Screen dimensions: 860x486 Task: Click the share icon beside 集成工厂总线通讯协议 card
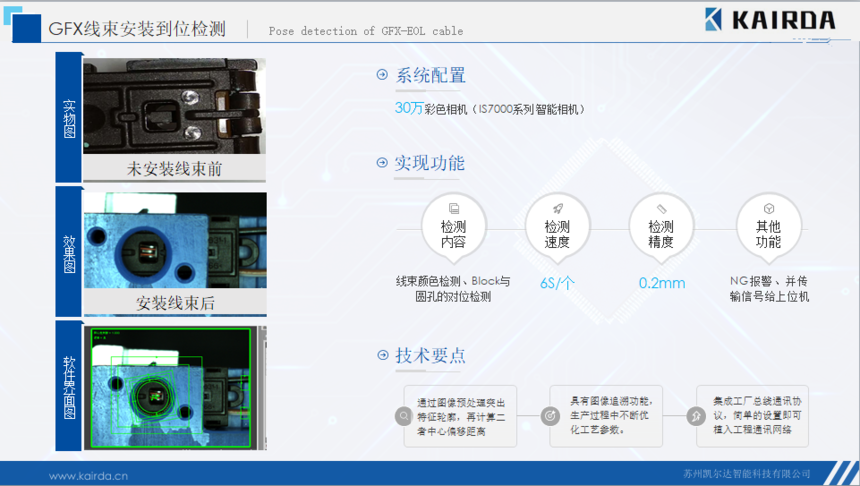696,416
